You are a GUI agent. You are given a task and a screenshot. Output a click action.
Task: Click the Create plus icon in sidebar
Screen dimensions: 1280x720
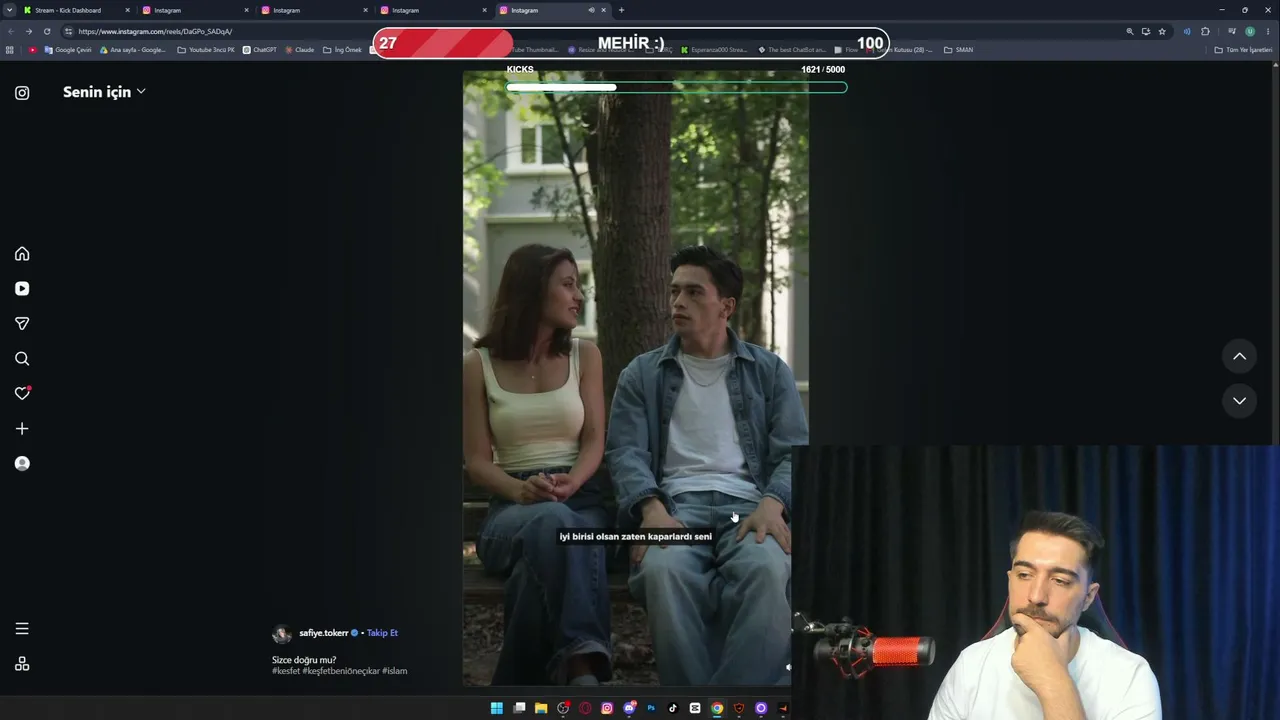tap(22, 429)
